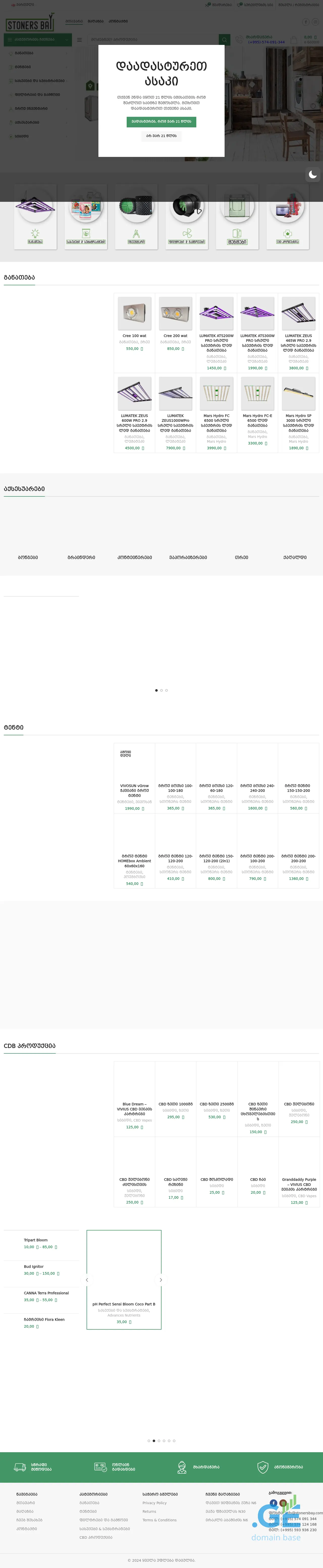This screenshot has width=323, height=1568.
Task: Click the Facebook icon in the header
Action: click(x=306, y=21)
